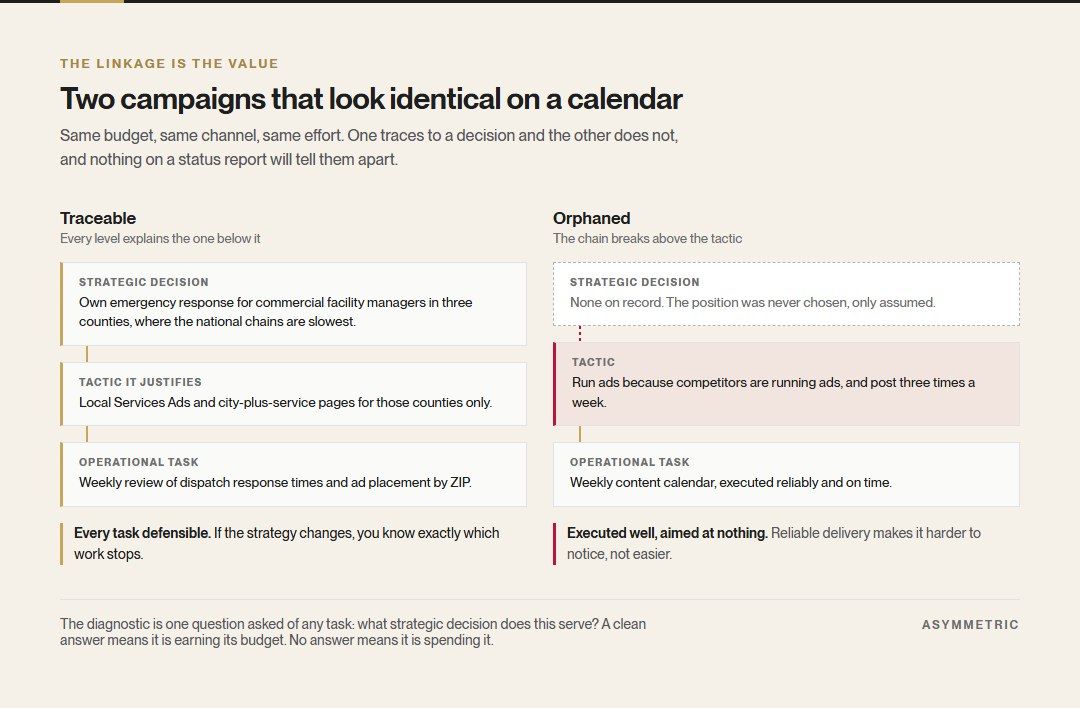Click the Traceable column heading
Image resolution: width=1080 pixels, height=708 pixels.
pyautogui.click(x=98, y=218)
